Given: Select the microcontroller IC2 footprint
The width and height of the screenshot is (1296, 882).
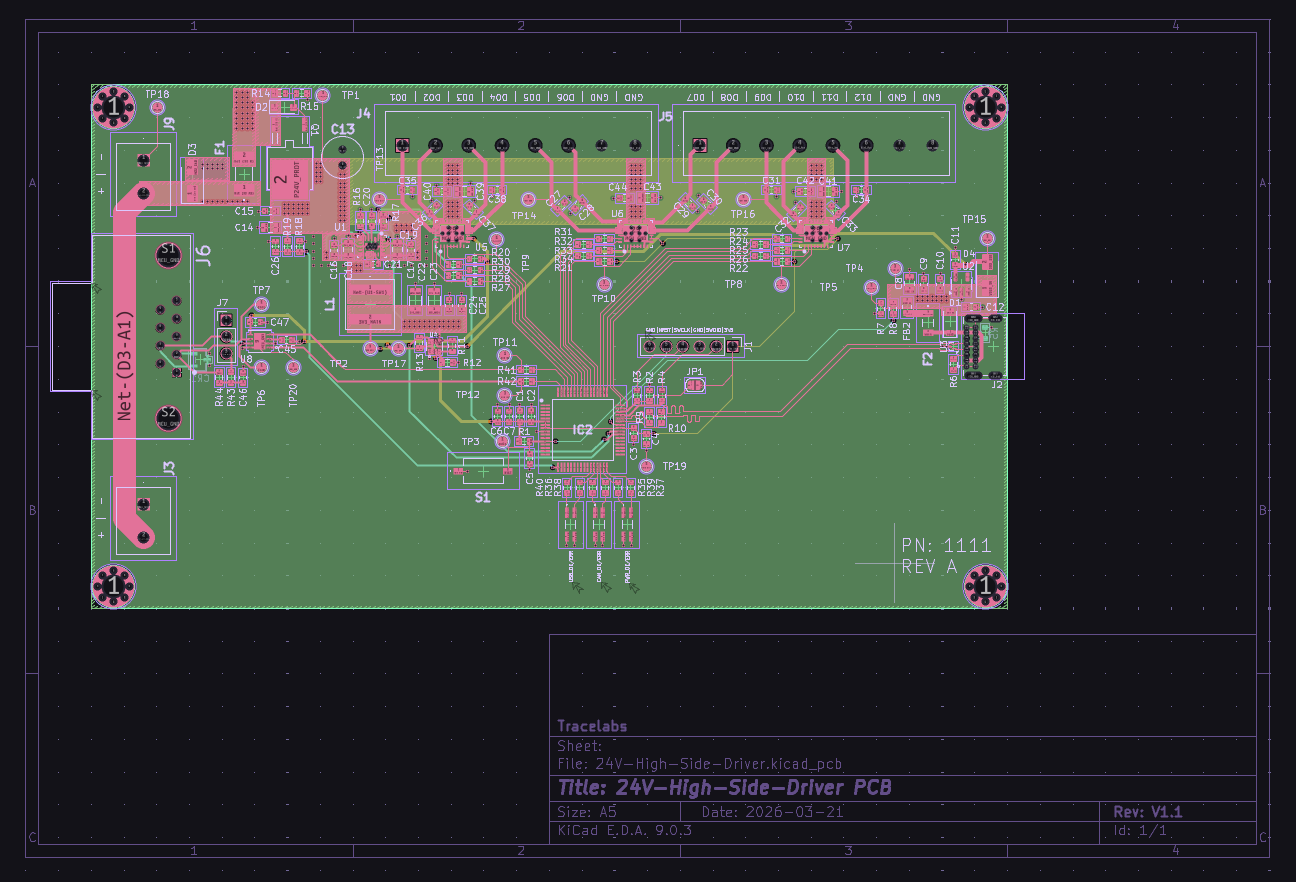Looking at the screenshot, I should pos(582,428).
